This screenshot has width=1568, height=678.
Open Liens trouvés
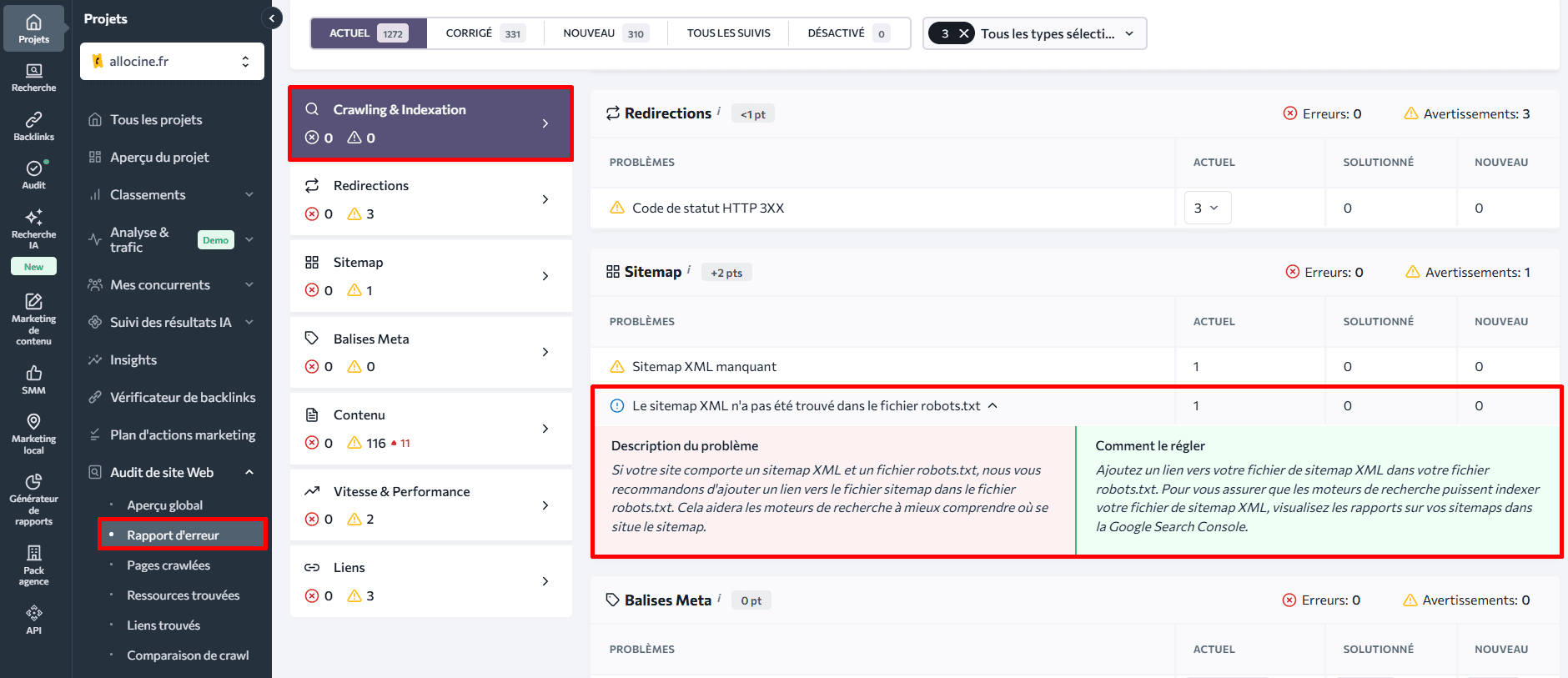point(163,625)
